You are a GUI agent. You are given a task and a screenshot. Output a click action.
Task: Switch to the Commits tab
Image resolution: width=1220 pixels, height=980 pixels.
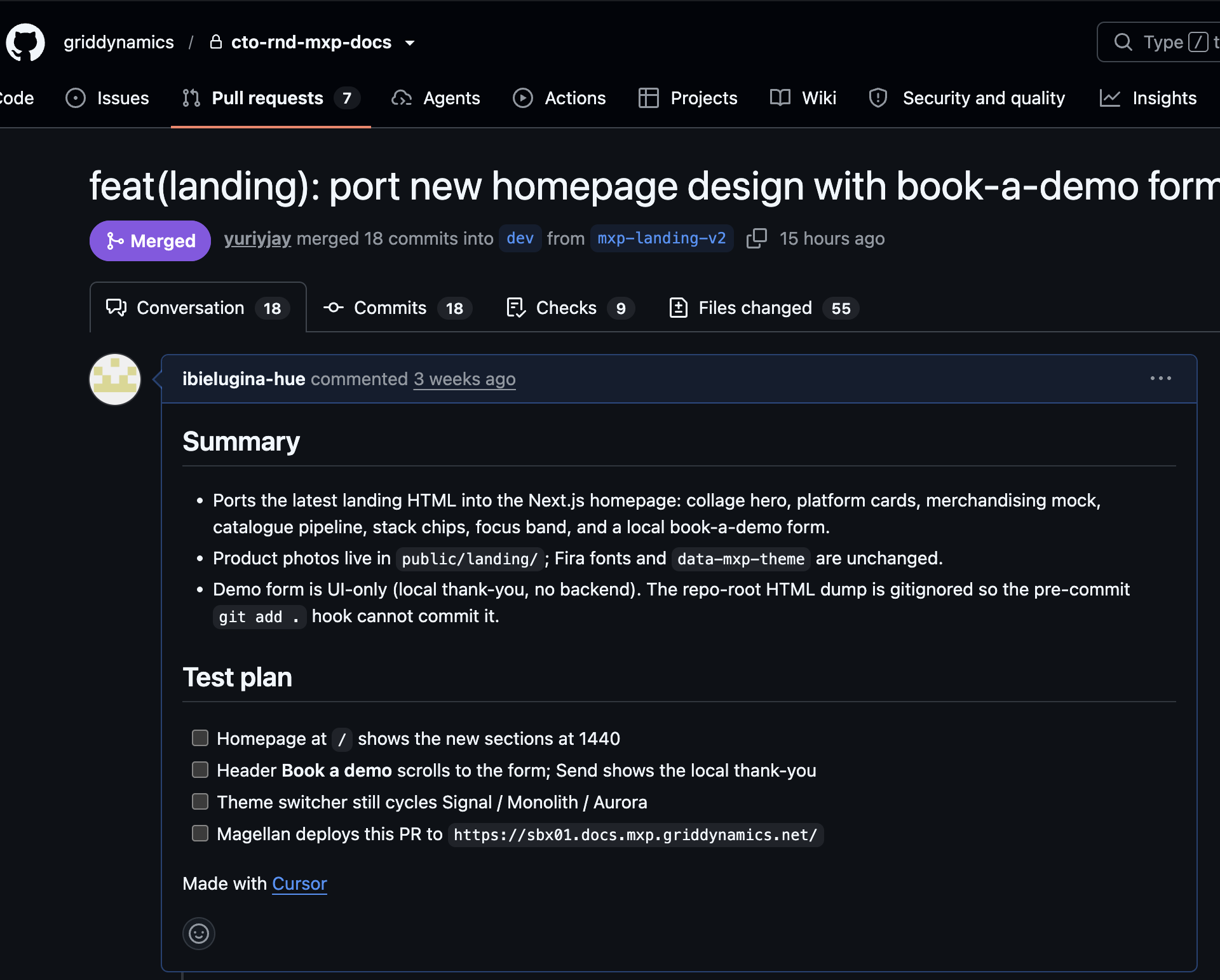click(398, 308)
